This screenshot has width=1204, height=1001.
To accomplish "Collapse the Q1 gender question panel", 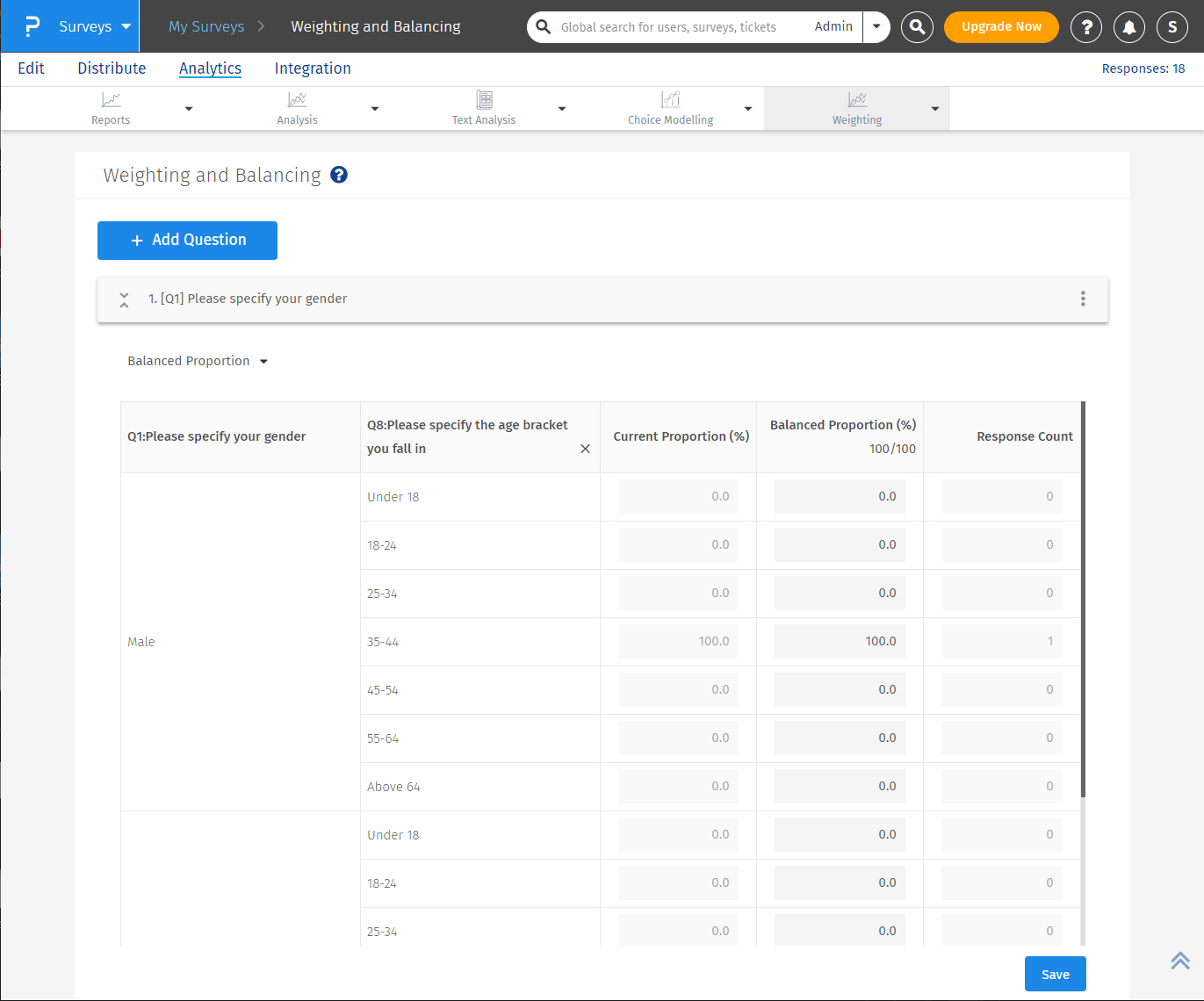I will click(x=124, y=299).
